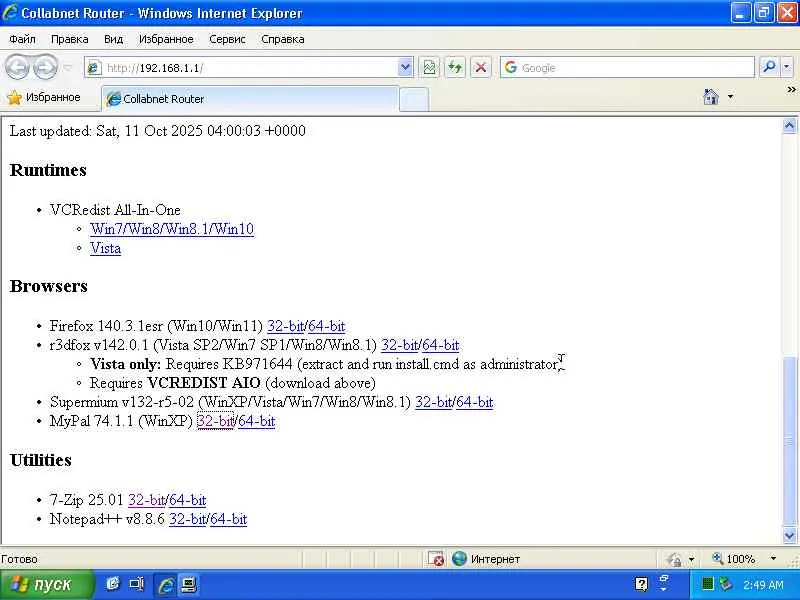Download VCRedist Win7/Win8/Win8.1/Win10 link

(x=172, y=229)
